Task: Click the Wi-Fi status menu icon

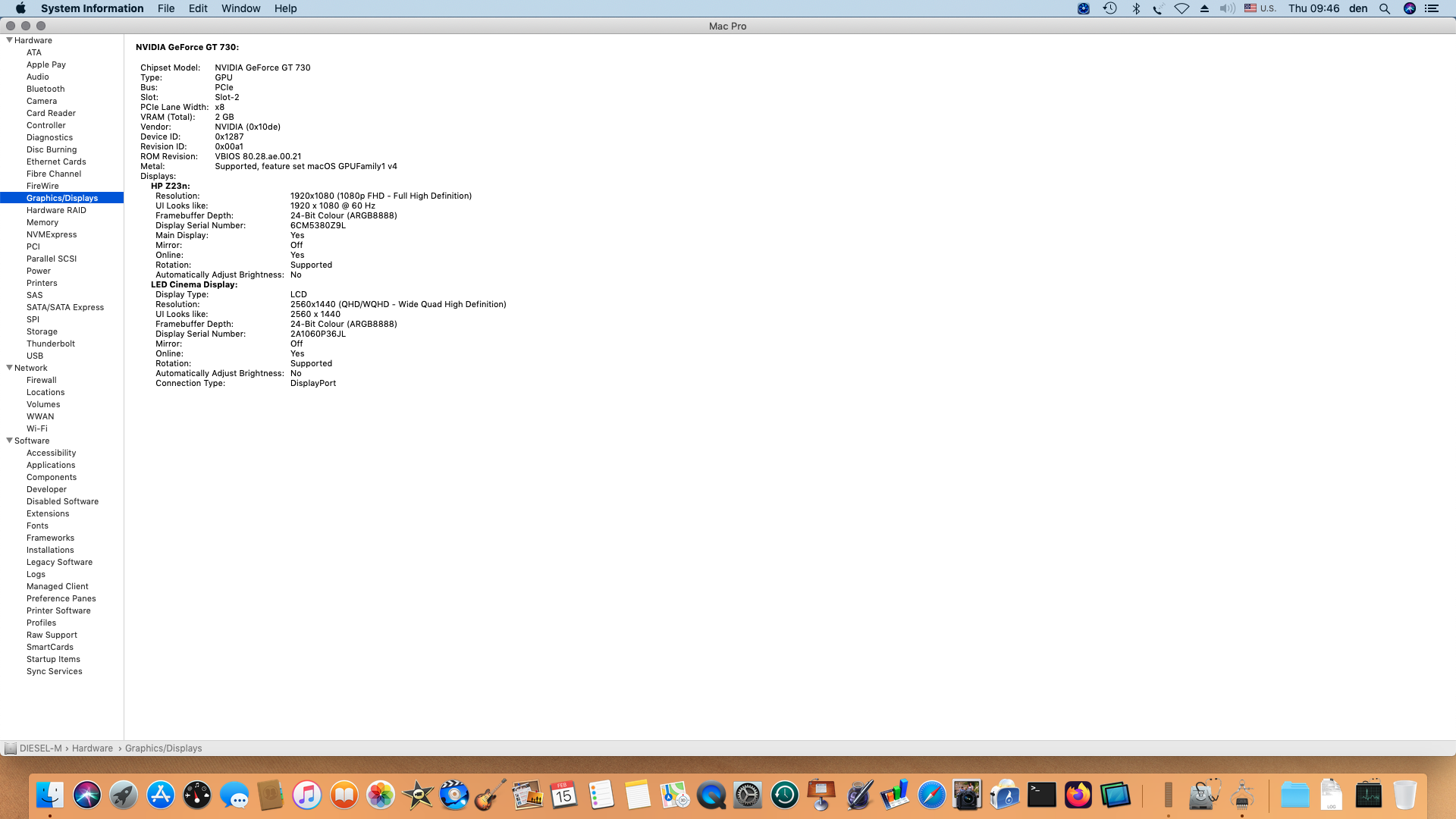Action: 1181,8
